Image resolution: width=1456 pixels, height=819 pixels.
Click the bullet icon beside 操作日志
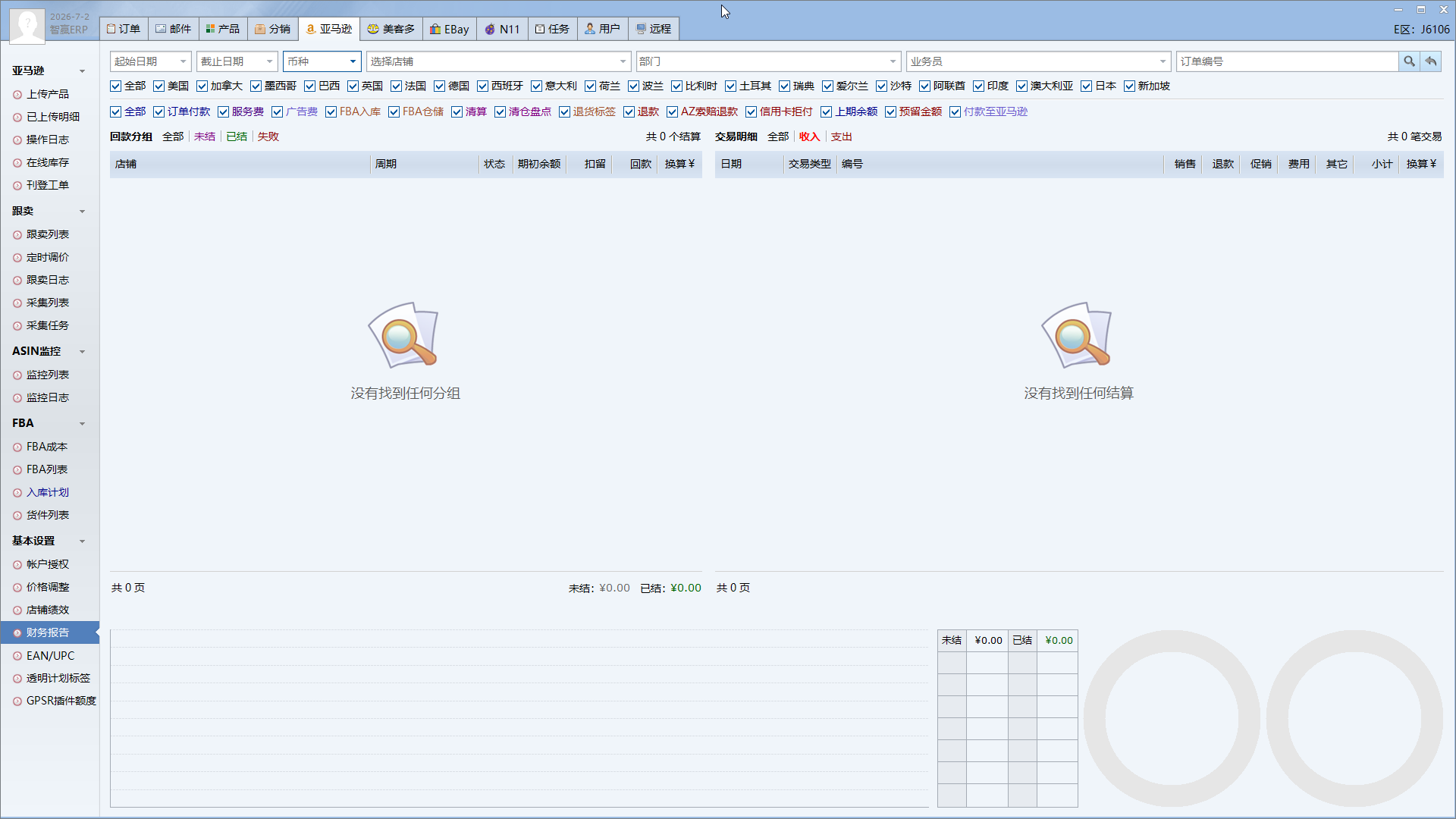tap(17, 140)
